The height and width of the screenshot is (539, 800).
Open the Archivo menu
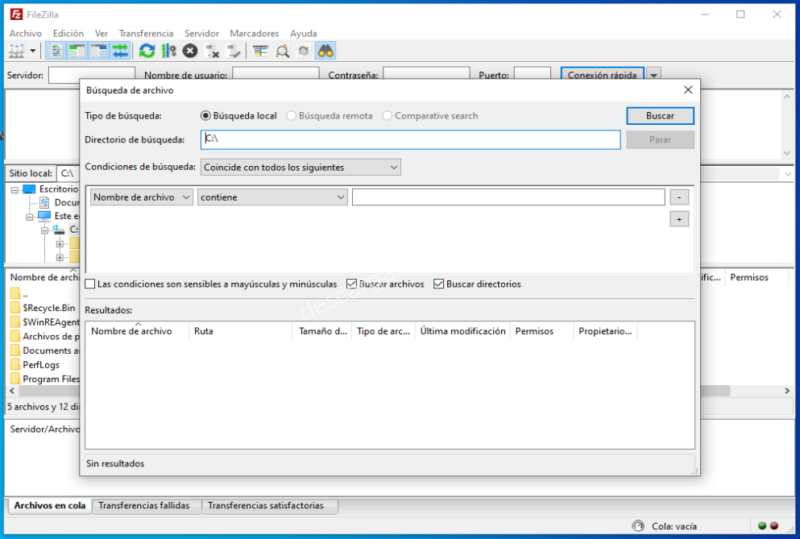click(x=26, y=33)
